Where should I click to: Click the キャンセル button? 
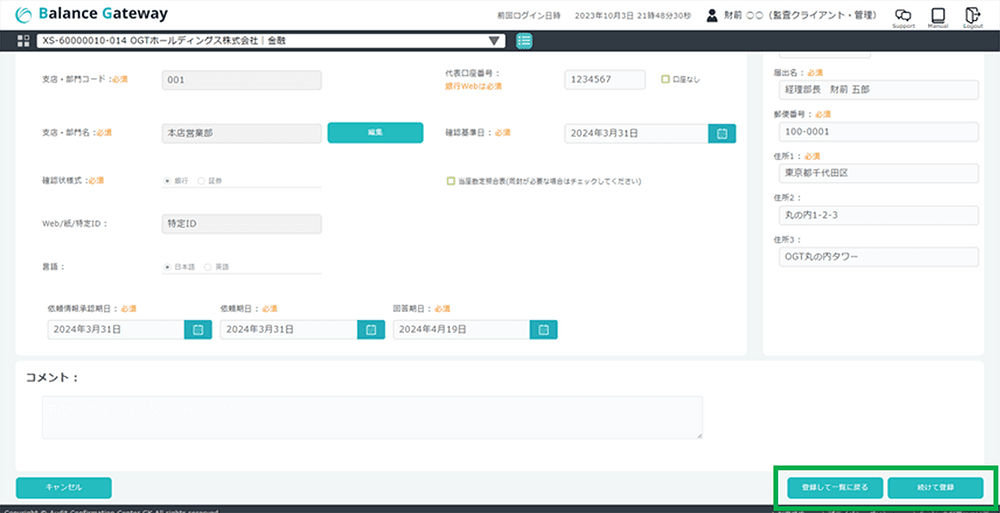(x=64, y=487)
